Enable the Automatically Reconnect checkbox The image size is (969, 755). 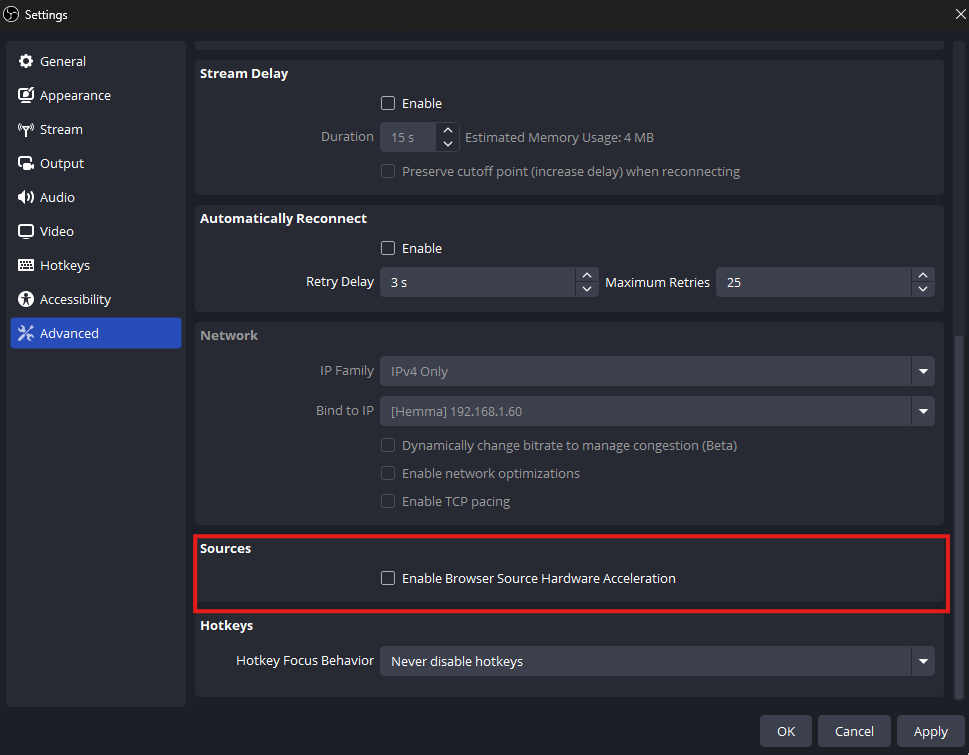pyautogui.click(x=388, y=248)
